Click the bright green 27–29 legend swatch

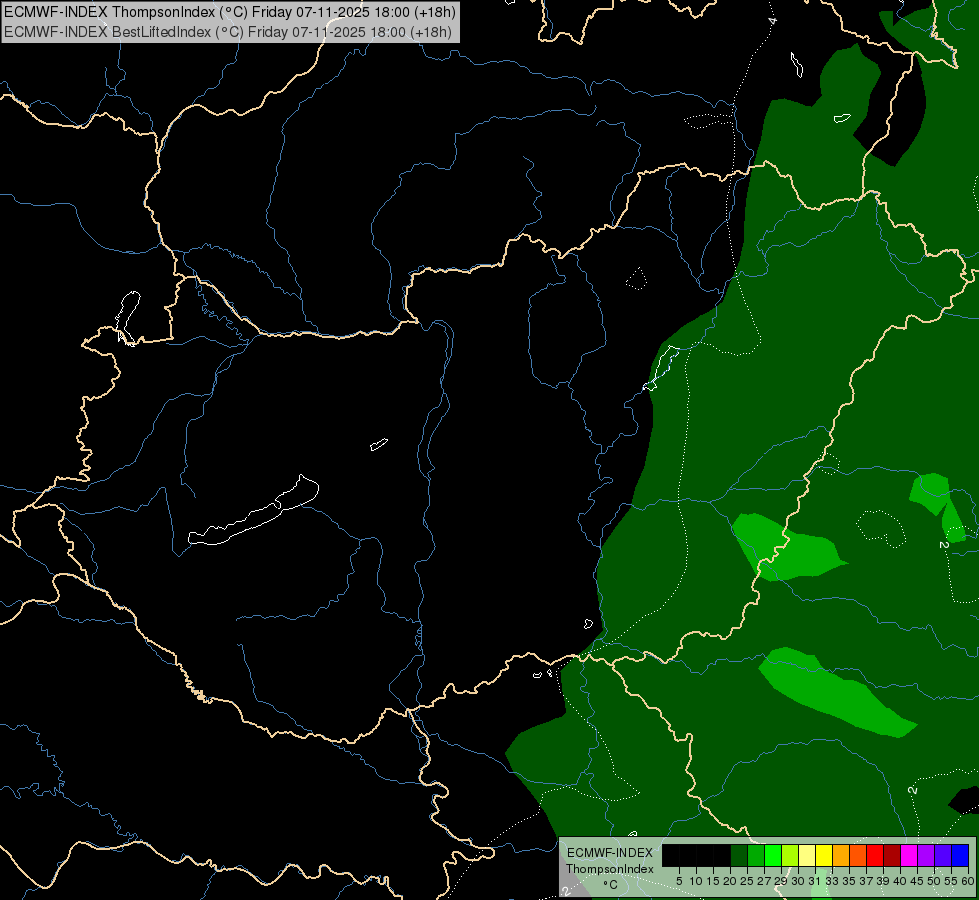(x=773, y=855)
